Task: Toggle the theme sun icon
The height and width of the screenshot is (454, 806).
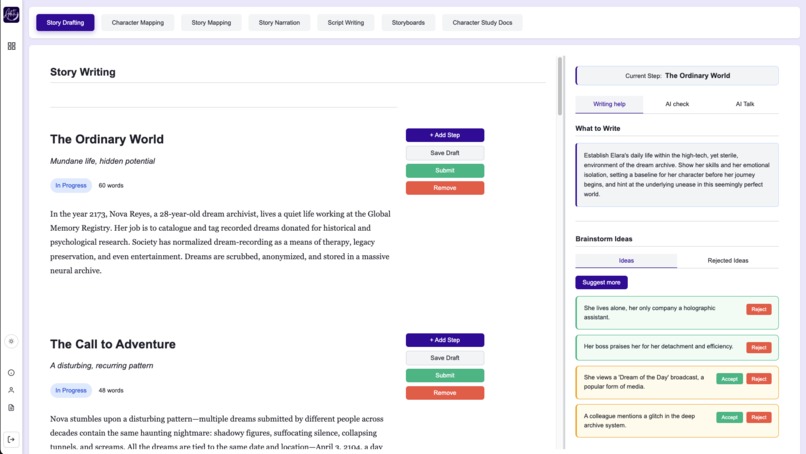Action: point(11,341)
